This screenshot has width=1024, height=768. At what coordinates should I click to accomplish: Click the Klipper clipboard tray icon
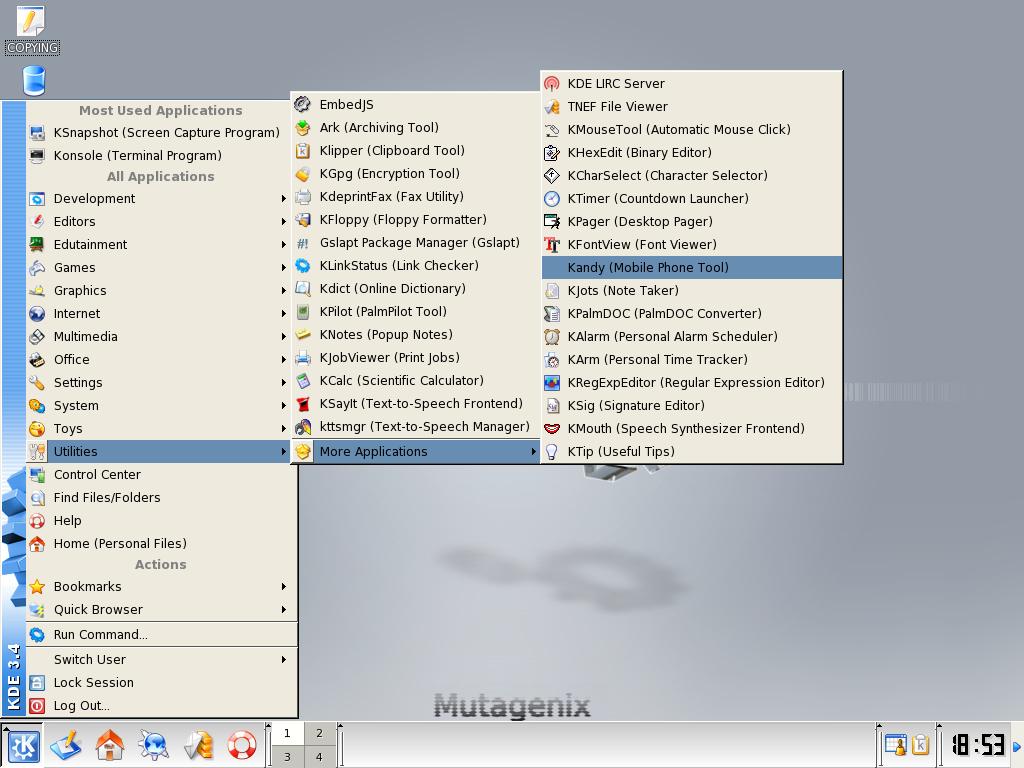click(920, 744)
